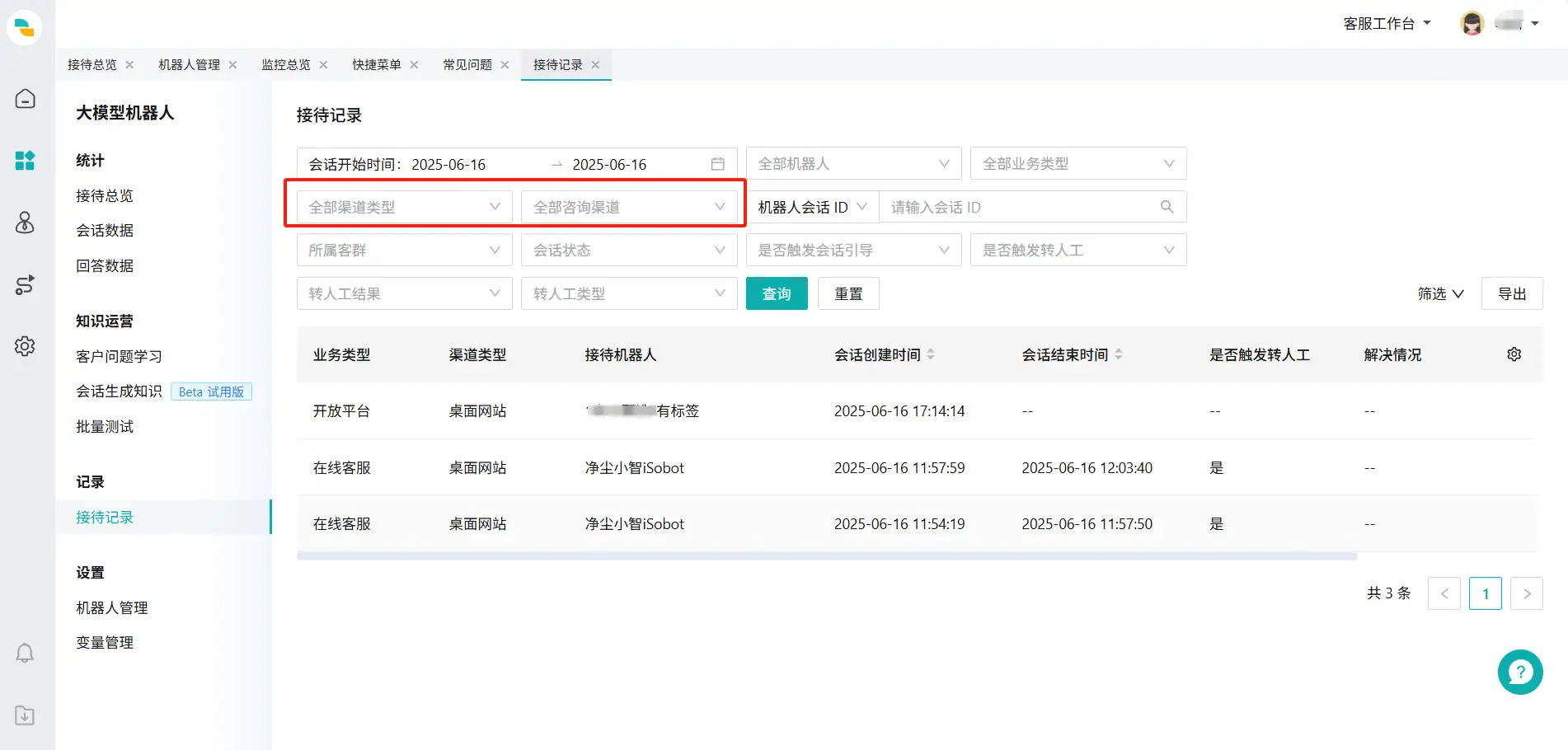
Task: Open the download center icon
Action: click(x=25, y=715)
